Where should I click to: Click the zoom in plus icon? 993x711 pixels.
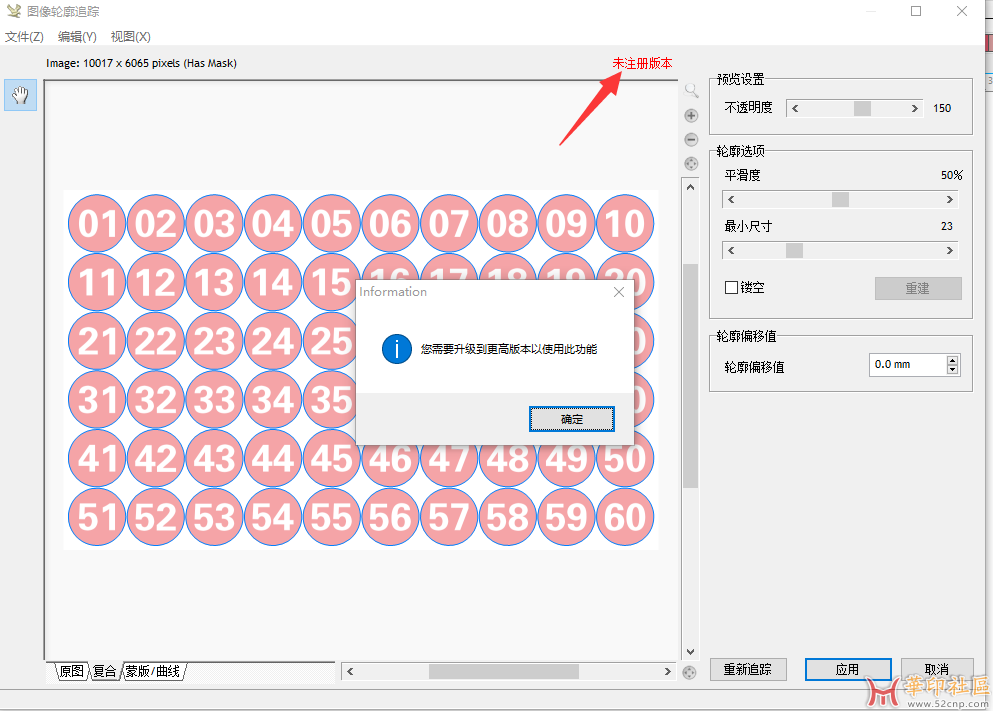click(692, 115)
